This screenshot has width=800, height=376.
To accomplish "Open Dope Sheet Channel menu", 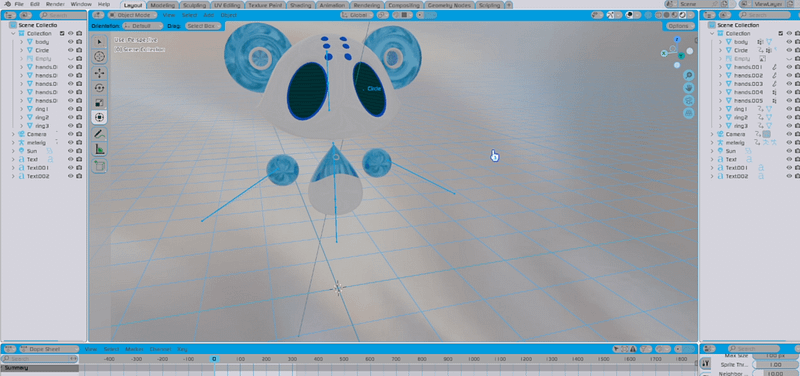I will tap(161, 349).
